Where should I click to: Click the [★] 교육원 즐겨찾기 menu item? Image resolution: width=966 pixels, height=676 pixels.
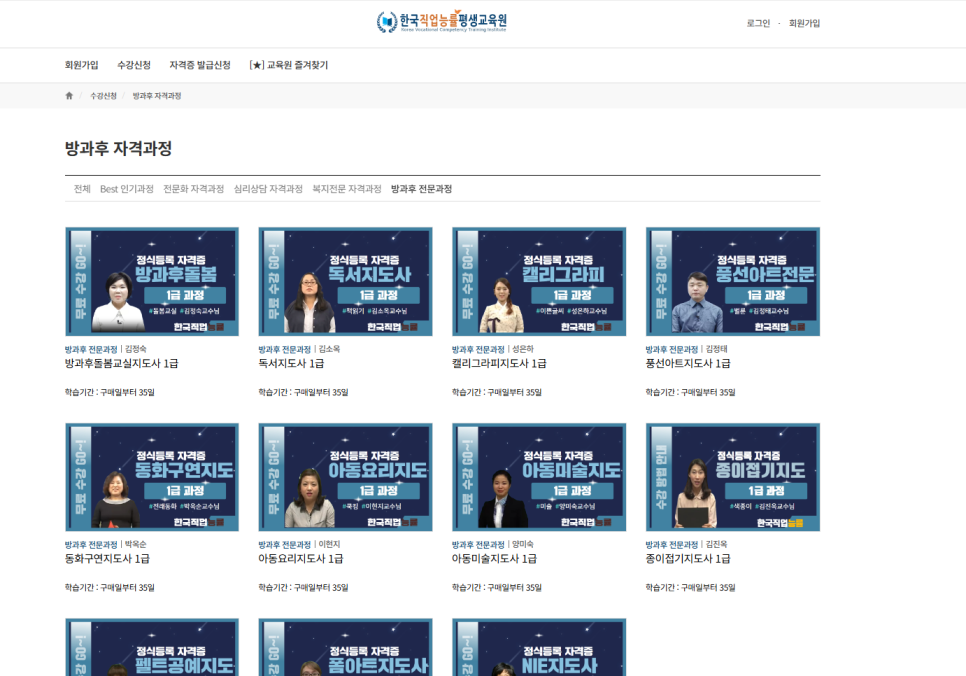pos(289,65)
